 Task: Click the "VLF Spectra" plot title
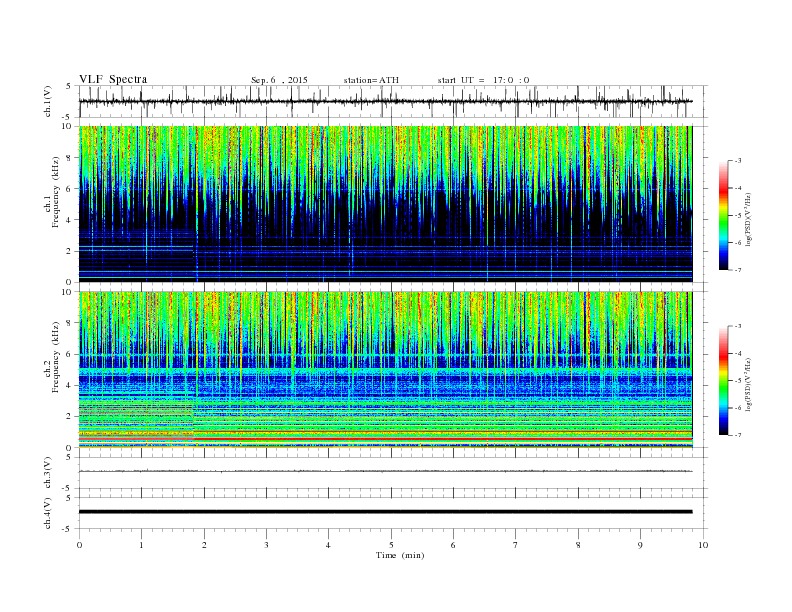pyautogui.click(x=113, y=79)
